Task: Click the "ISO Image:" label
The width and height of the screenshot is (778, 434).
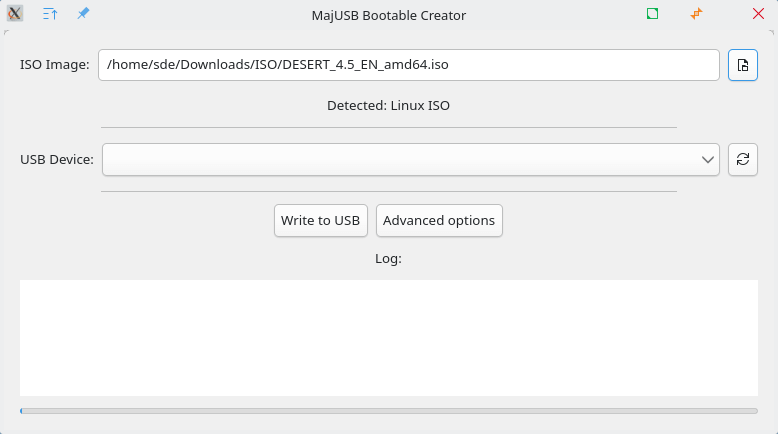Action: 55,65
